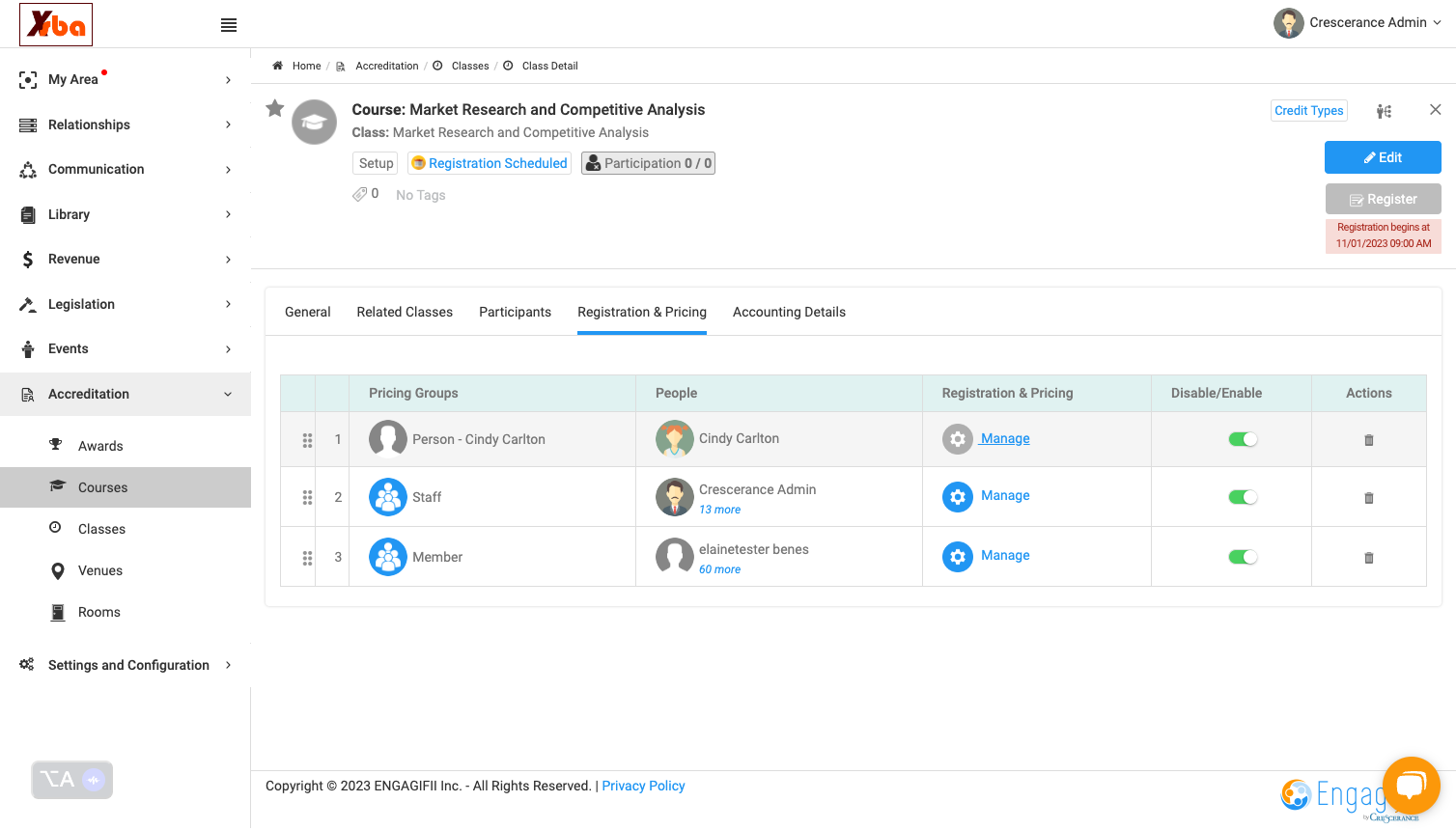
Task: Close the class detail panel
Action: click(x=1435, y=110)
